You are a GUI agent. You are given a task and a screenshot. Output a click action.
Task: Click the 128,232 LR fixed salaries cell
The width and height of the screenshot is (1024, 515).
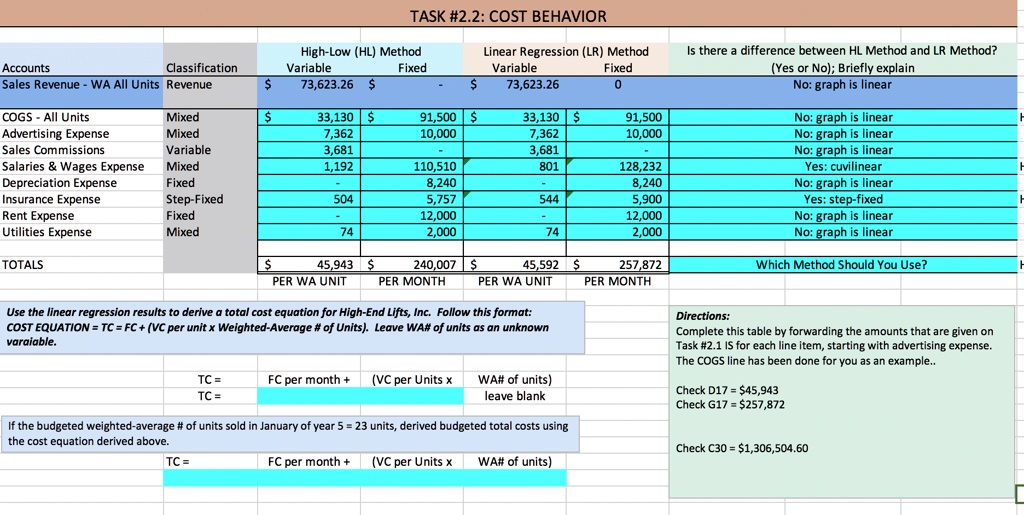pyautogui.click(x=617, y=166)
